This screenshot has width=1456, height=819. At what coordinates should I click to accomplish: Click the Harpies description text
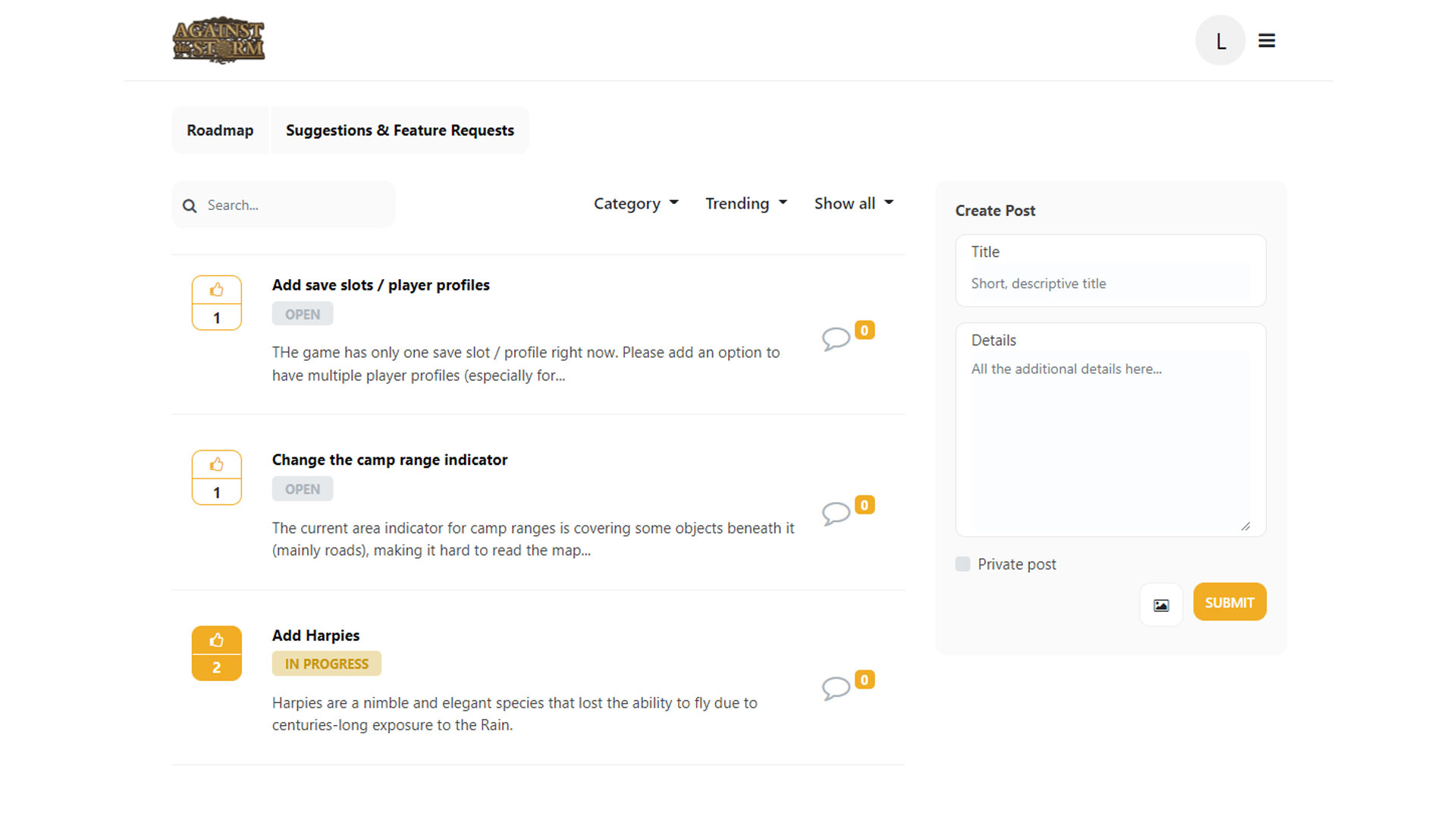pos(515,714)
